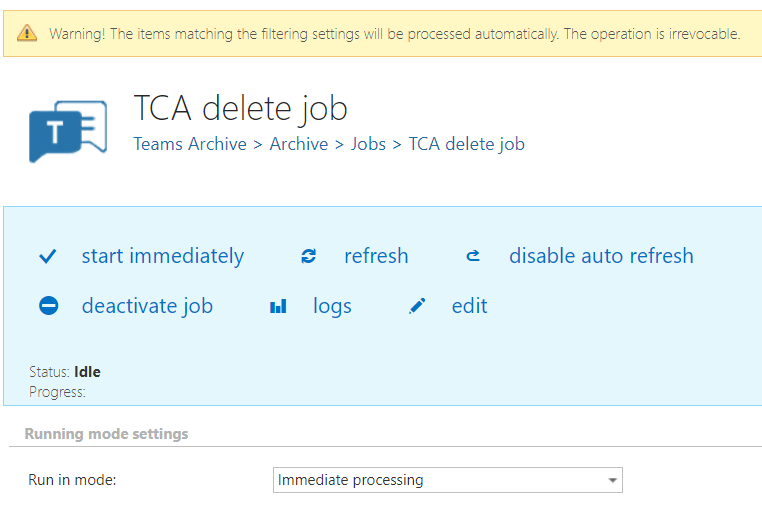The image size is (762, 509).
Task: Click the bar chart logs icon
Action: click(278, 307)
